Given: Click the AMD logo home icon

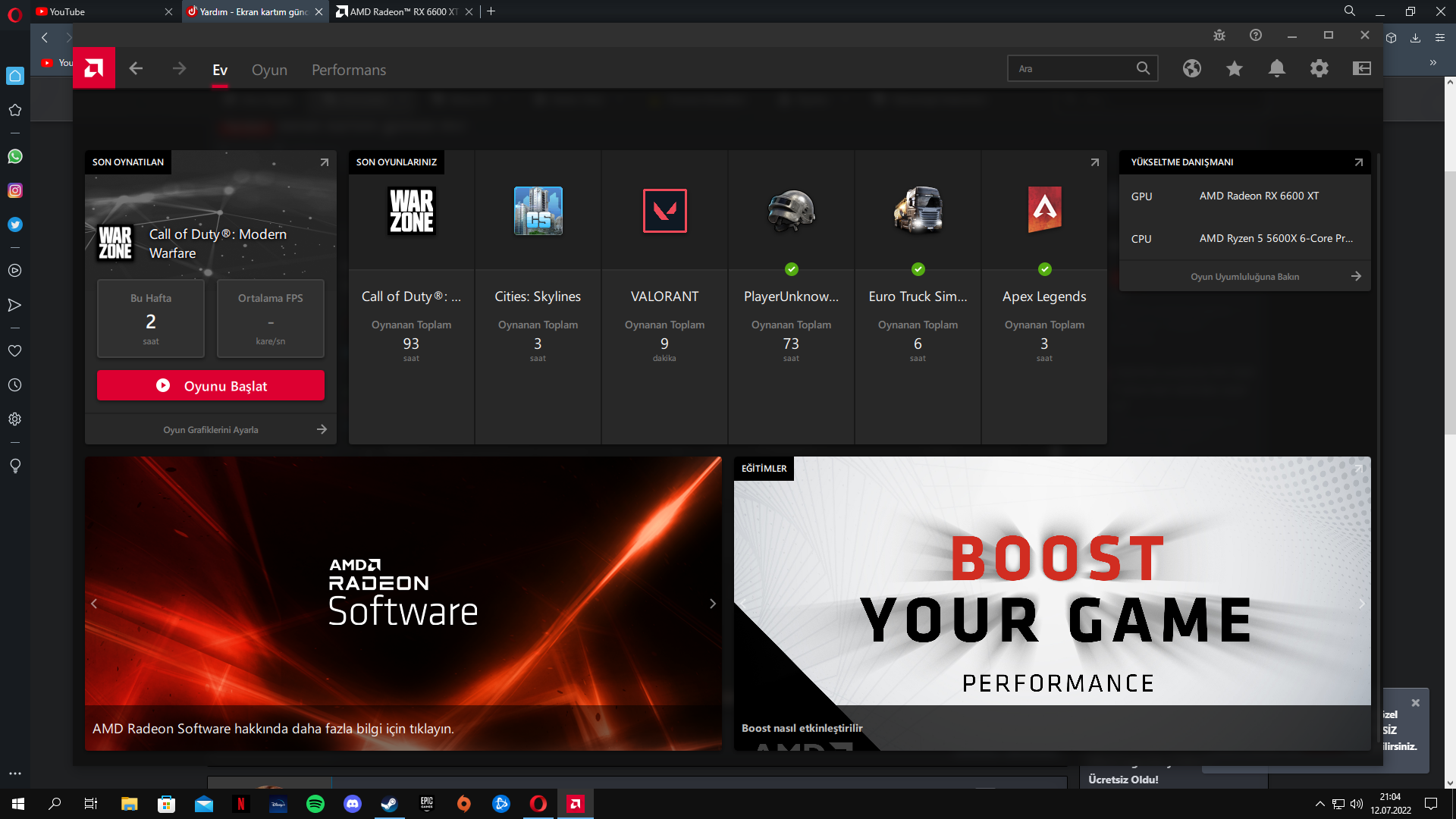Looking at the screenshot, I should pyautogui.click(x=94, y=68).
